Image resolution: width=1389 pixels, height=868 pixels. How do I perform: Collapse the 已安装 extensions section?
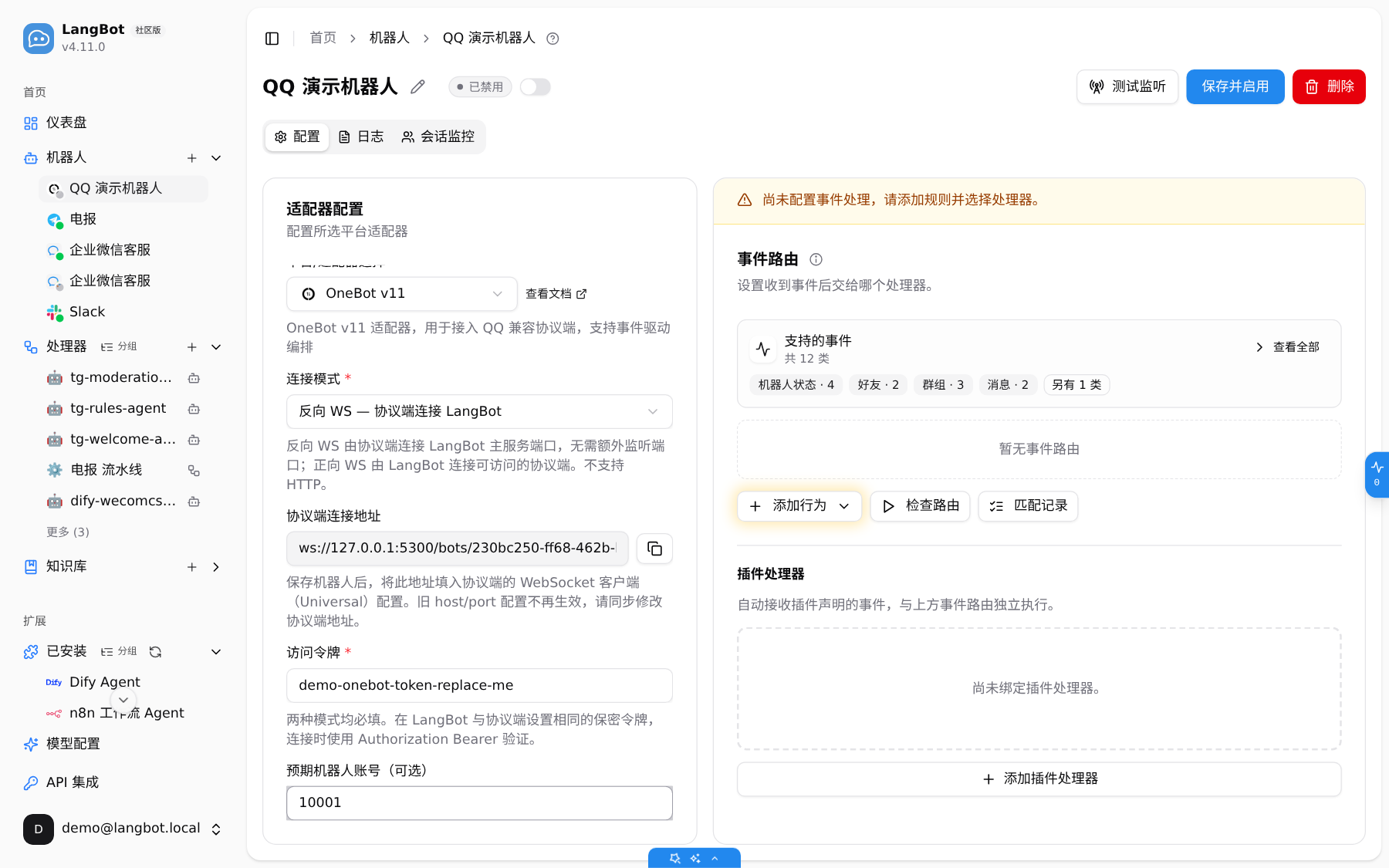[216, 652]
